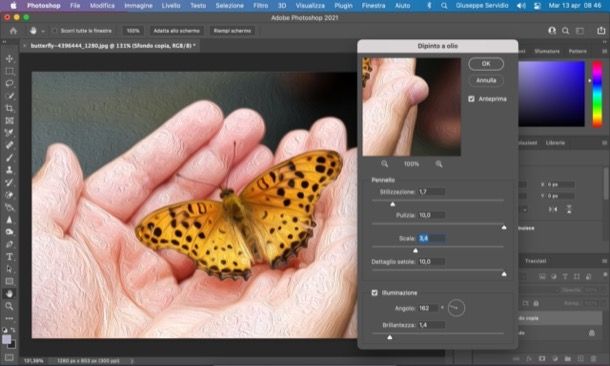The width and height of the screenshot is (610, 366).
Task: Click the 100% zoom button
Action: [x=133, y=31]
